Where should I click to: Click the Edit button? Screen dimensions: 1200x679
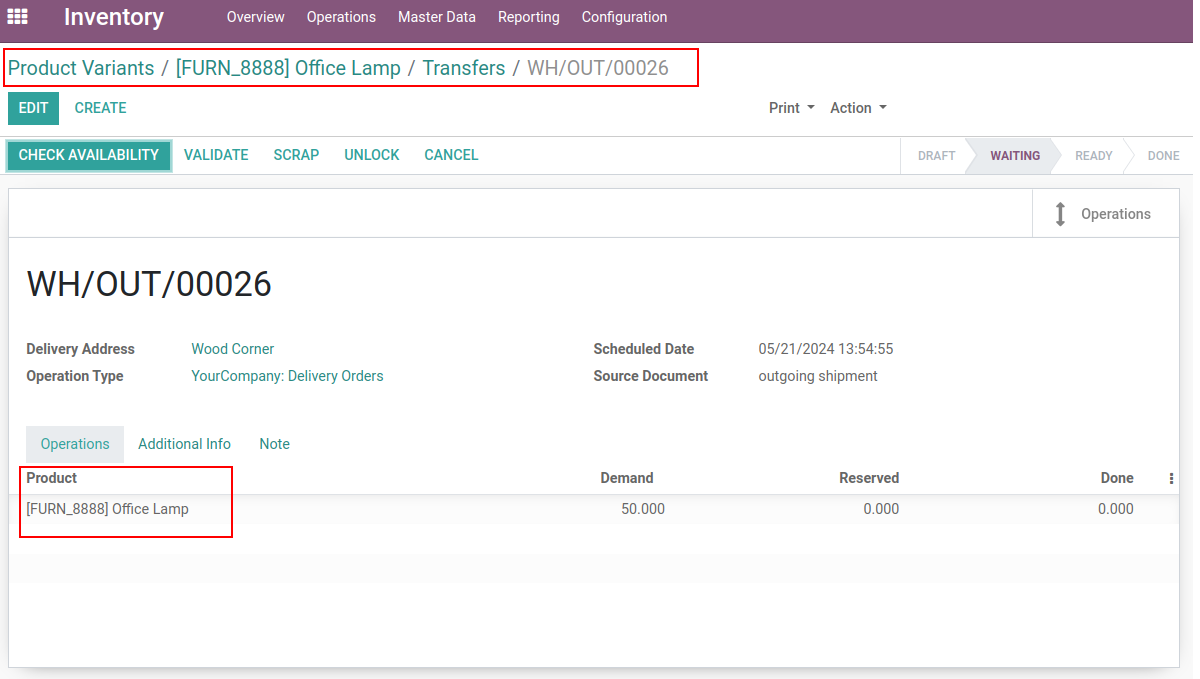[33, 108]
